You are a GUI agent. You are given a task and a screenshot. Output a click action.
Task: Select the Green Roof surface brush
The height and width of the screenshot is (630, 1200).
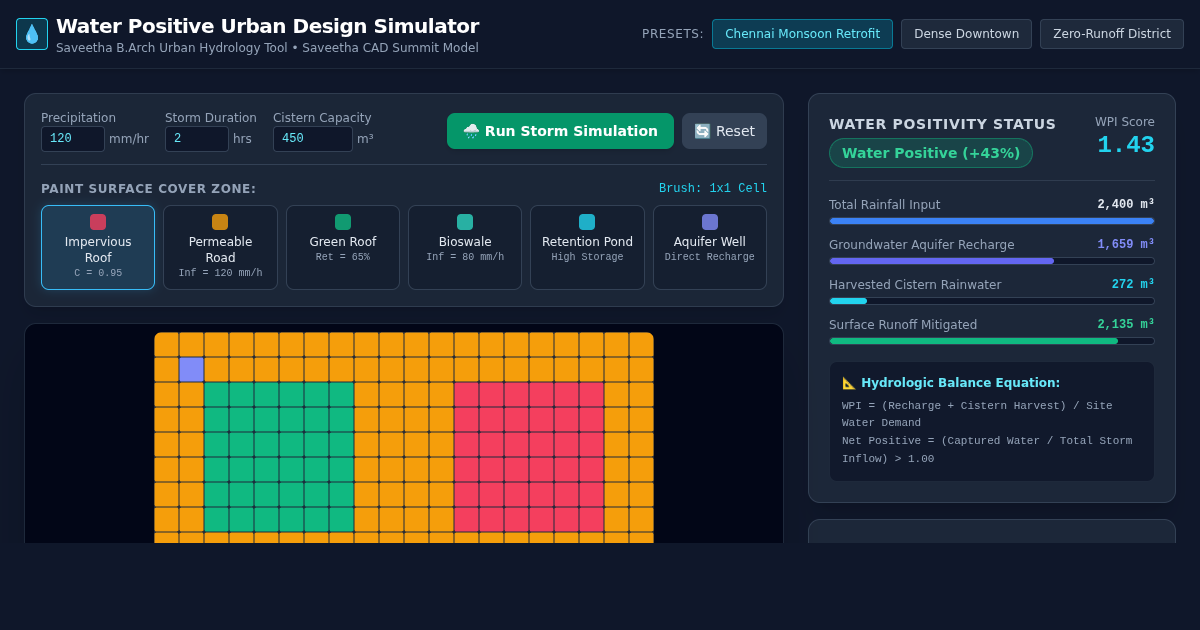coord(343,247)
